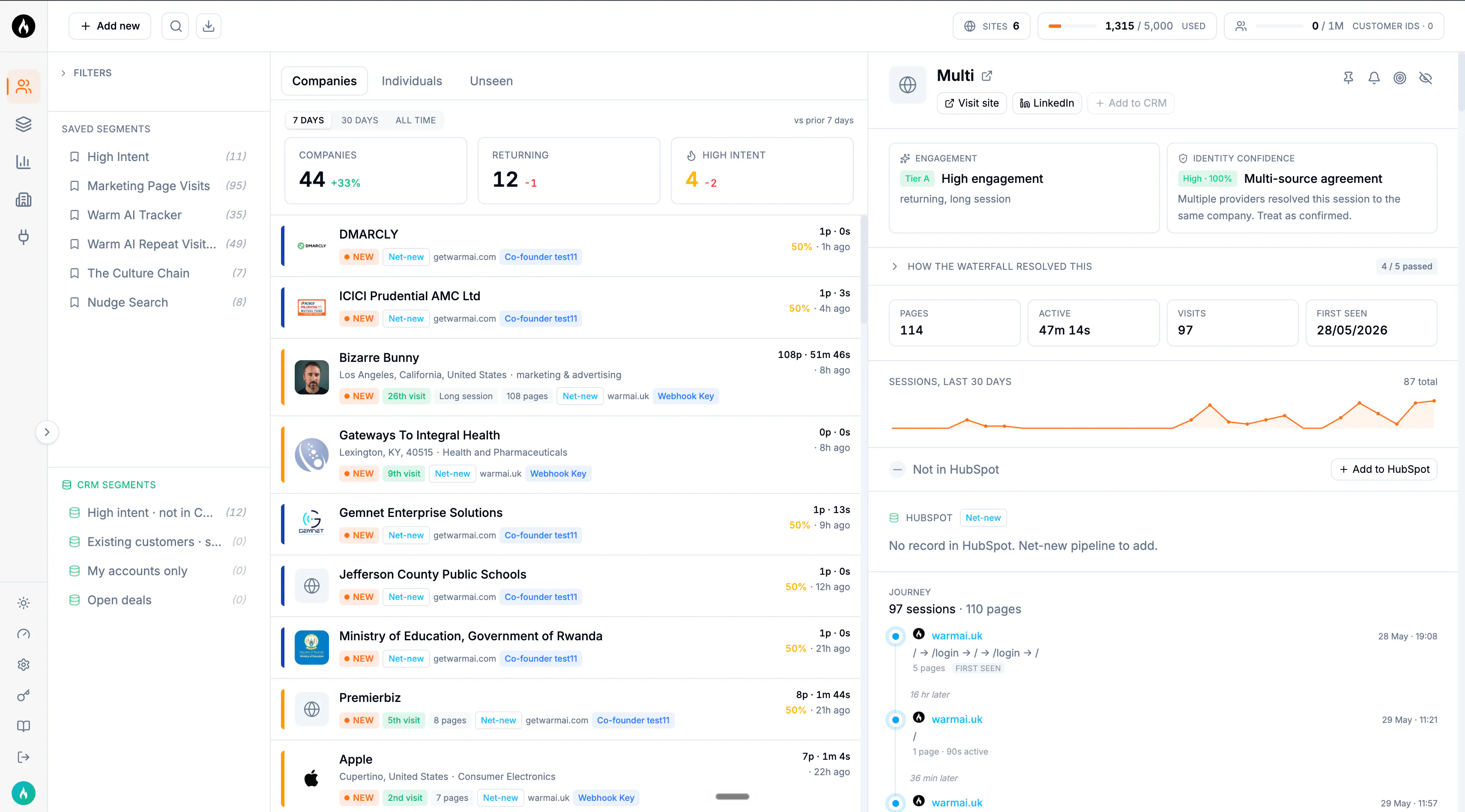The image size is (1465, 812).
Task: Click the customer IDs people icon
Action: click(1241, 26)
